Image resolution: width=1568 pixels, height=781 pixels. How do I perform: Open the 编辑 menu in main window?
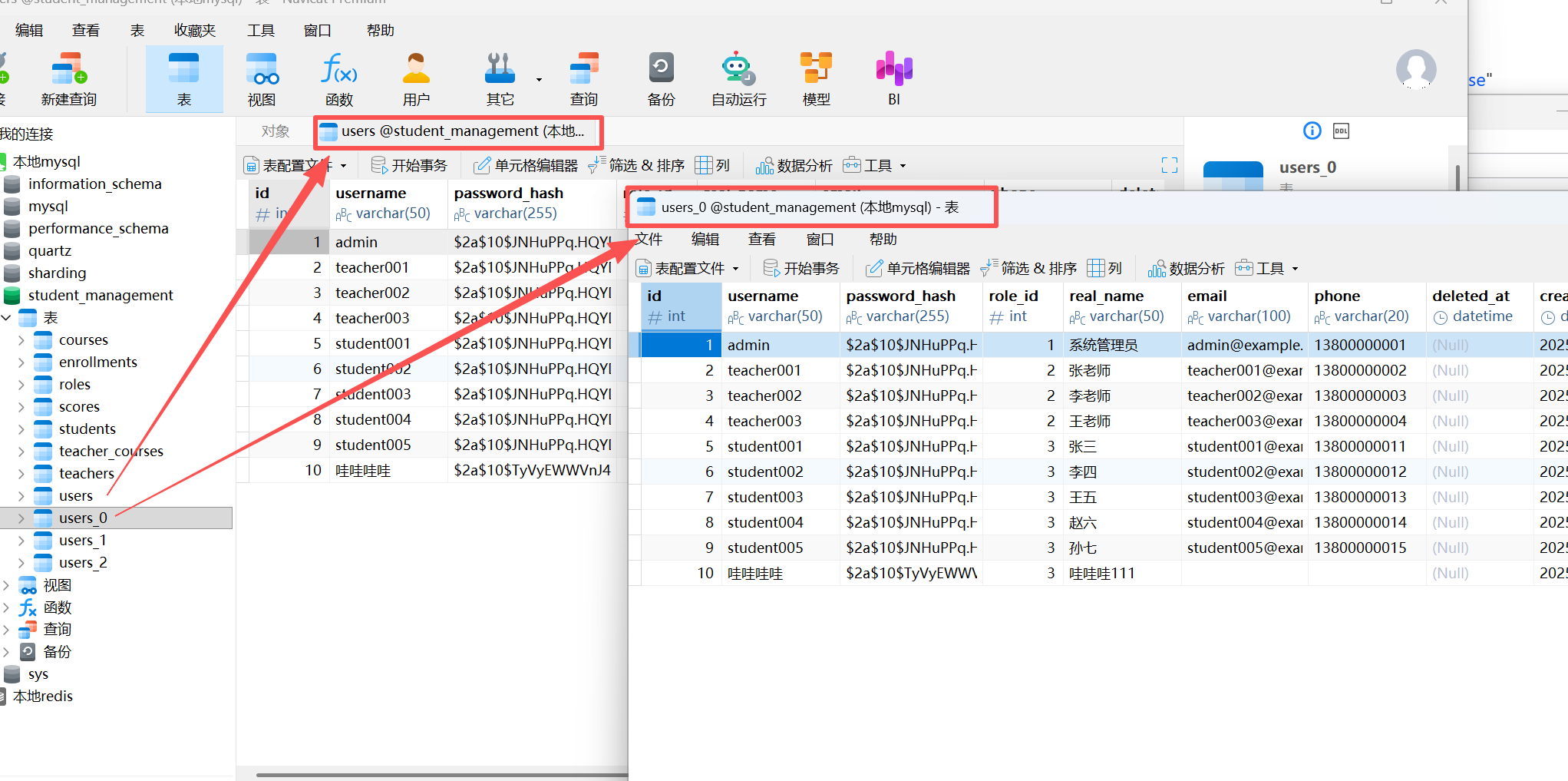pos(29,30)
